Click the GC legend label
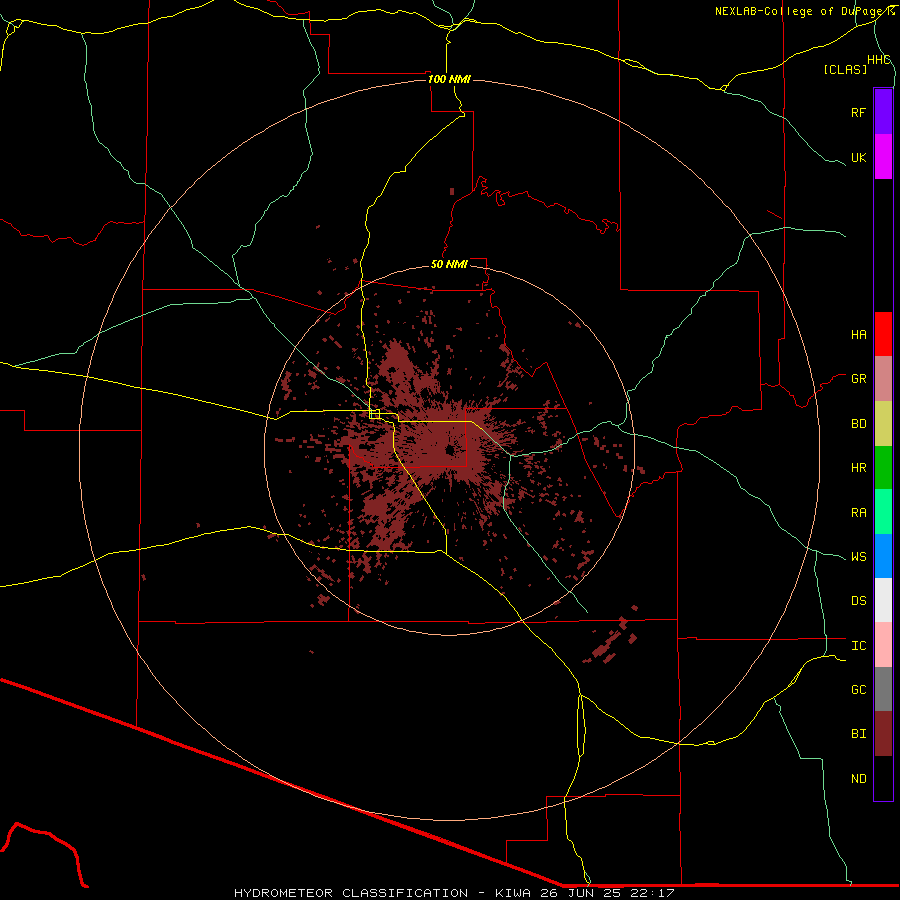The height and width of the screenshot is (900, 900). point(858,689)
